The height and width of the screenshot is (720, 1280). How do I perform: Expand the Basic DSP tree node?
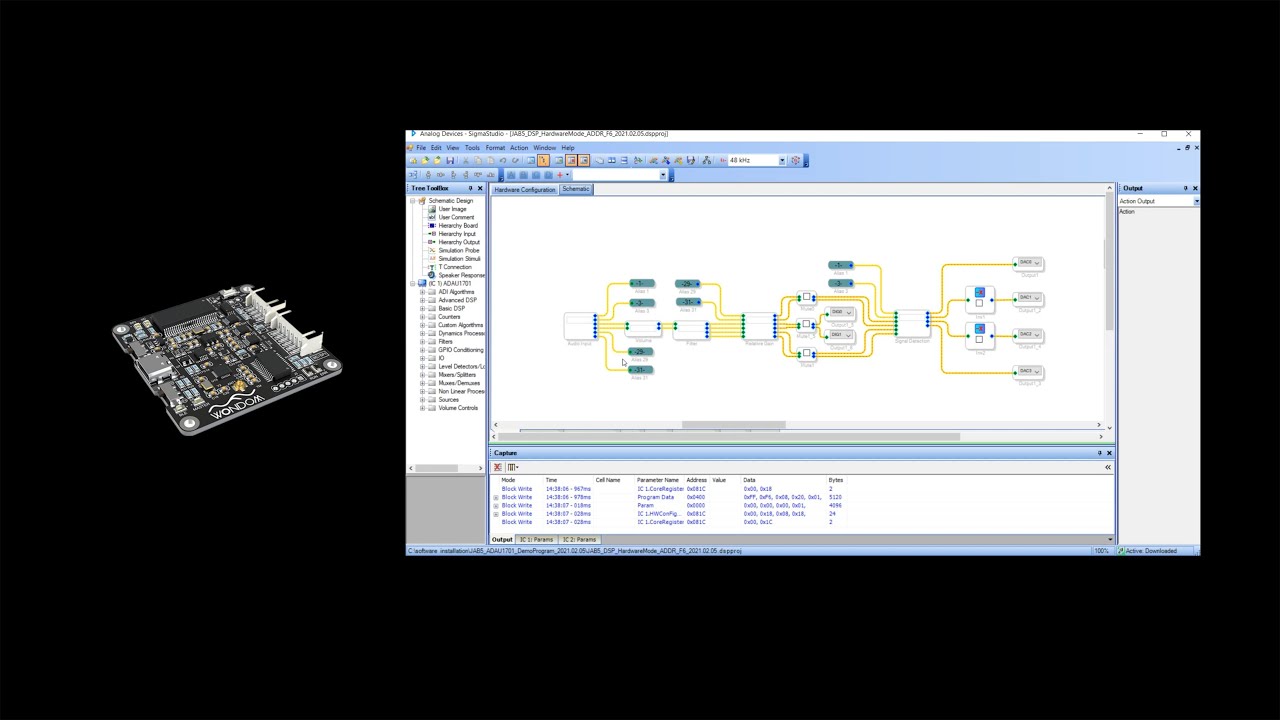[422, 308]
